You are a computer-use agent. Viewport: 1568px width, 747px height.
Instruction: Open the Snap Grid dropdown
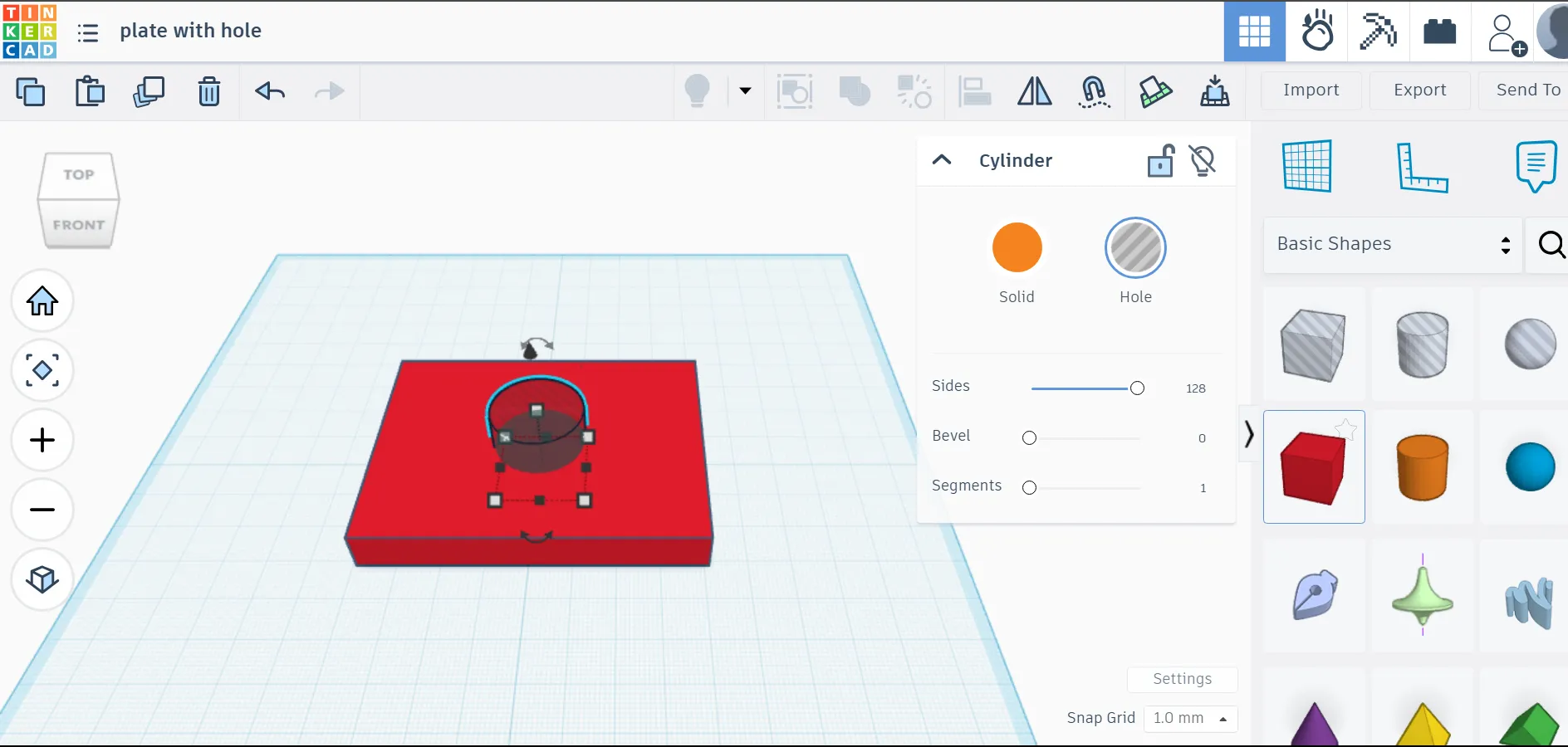point(1190,719)
